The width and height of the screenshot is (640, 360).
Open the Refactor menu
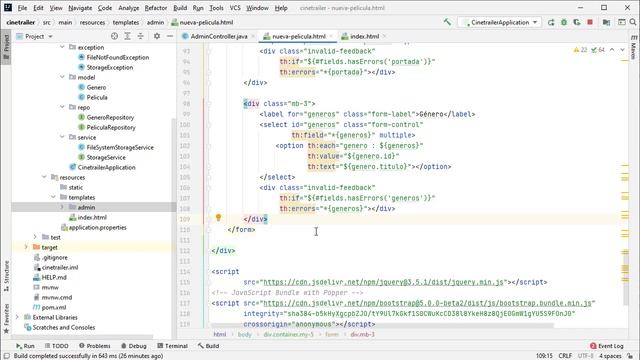click(156, 8)
